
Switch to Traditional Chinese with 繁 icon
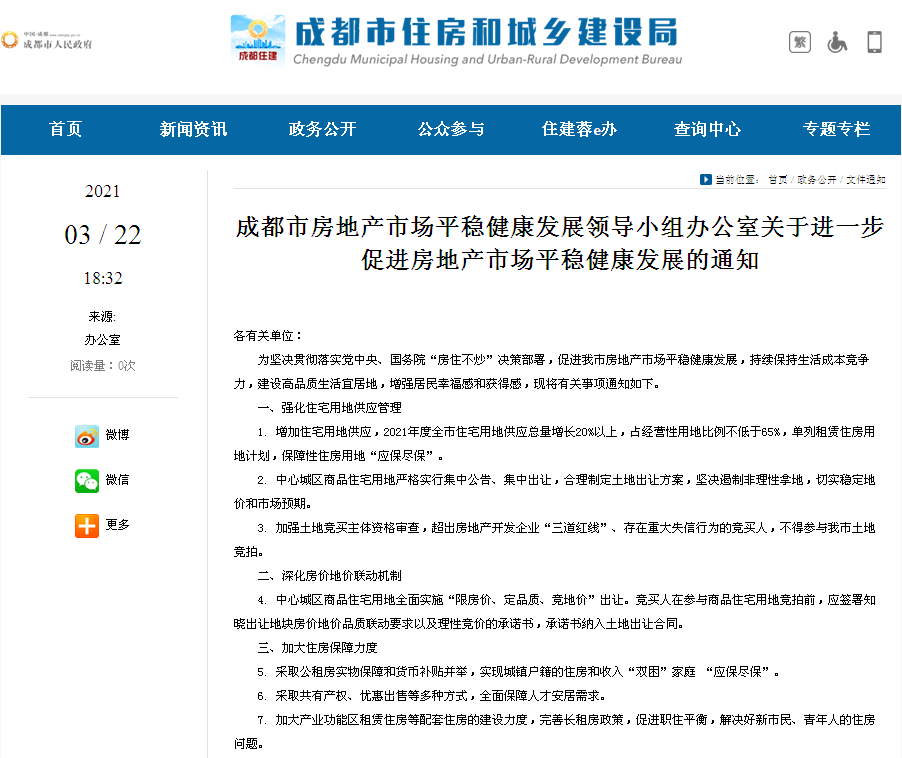click(x=800, y=42)
